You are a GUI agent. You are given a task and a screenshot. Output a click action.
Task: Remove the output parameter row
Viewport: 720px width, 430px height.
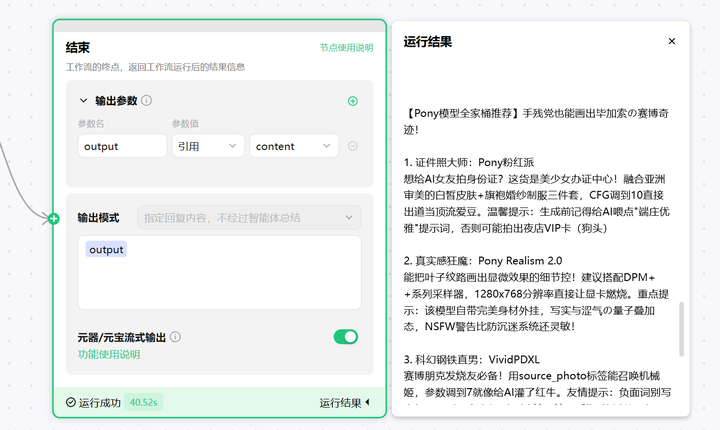coord(353,146)
